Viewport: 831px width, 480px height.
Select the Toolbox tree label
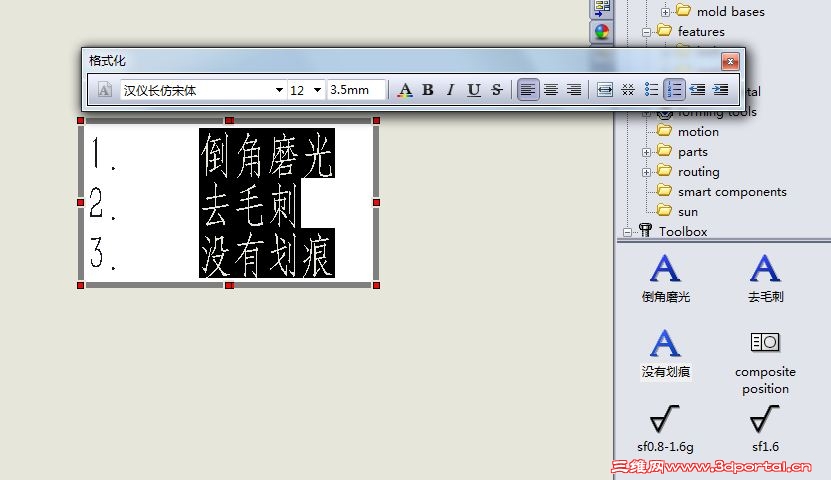click(683, 232)
